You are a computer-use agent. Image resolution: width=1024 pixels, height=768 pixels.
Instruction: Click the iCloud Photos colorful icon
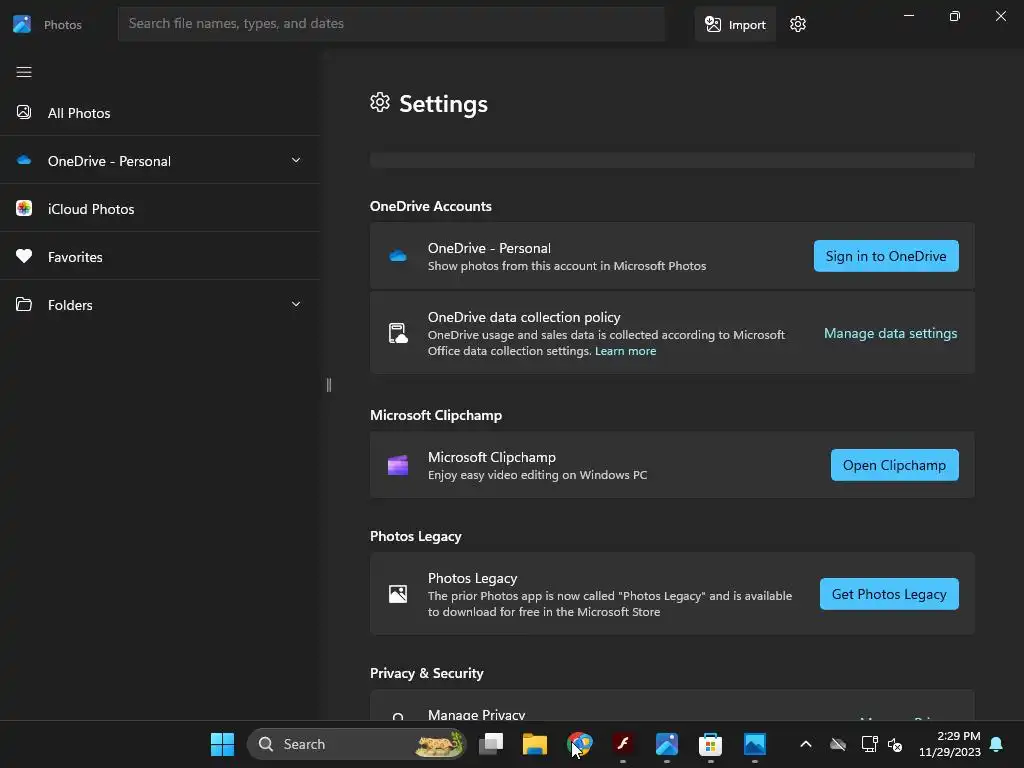point(24,208)
